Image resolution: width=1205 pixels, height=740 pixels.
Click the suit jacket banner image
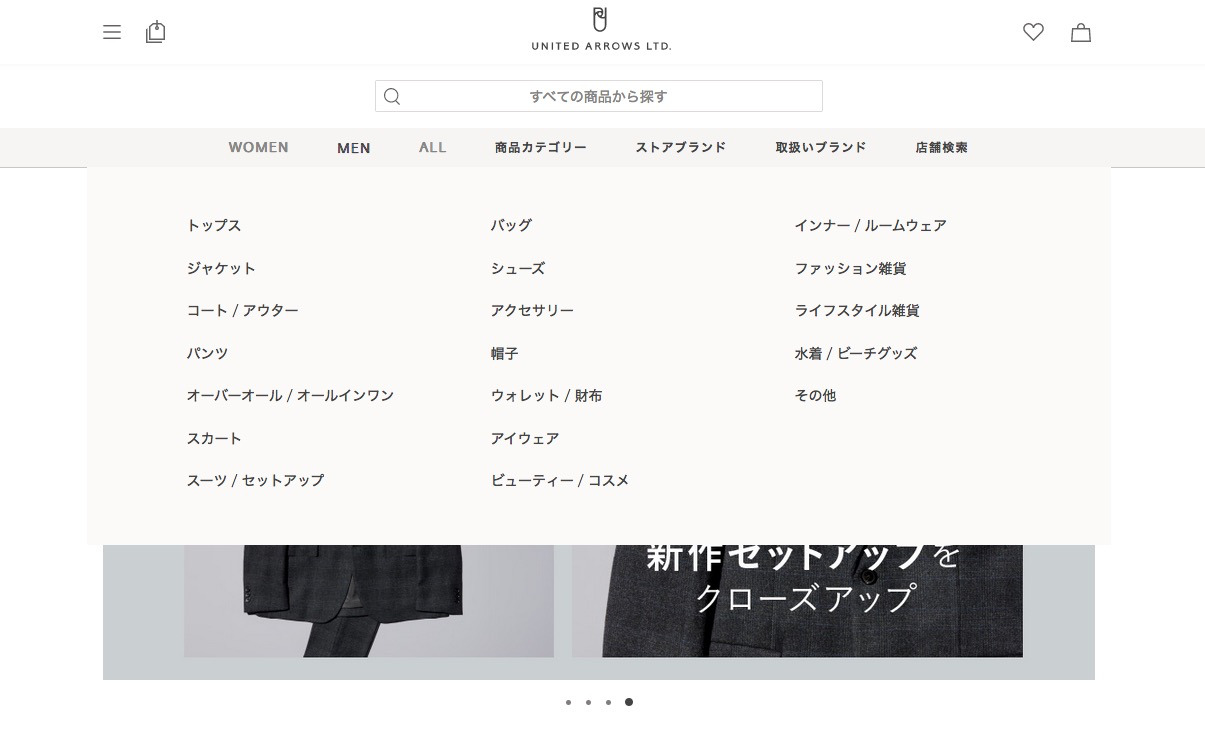click(368, 602)
